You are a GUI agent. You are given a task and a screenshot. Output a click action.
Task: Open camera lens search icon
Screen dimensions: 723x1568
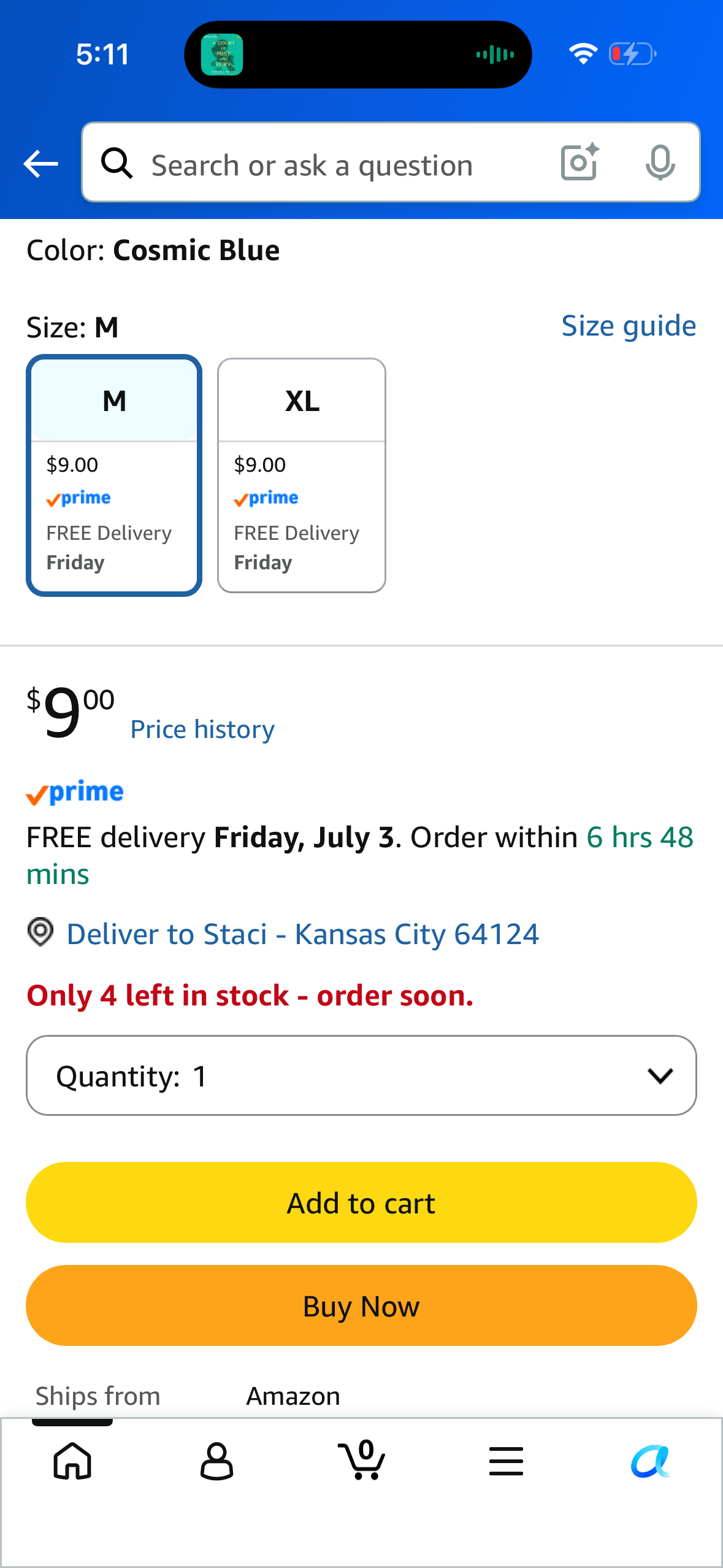pyautogui.click(x=580, y=162)
